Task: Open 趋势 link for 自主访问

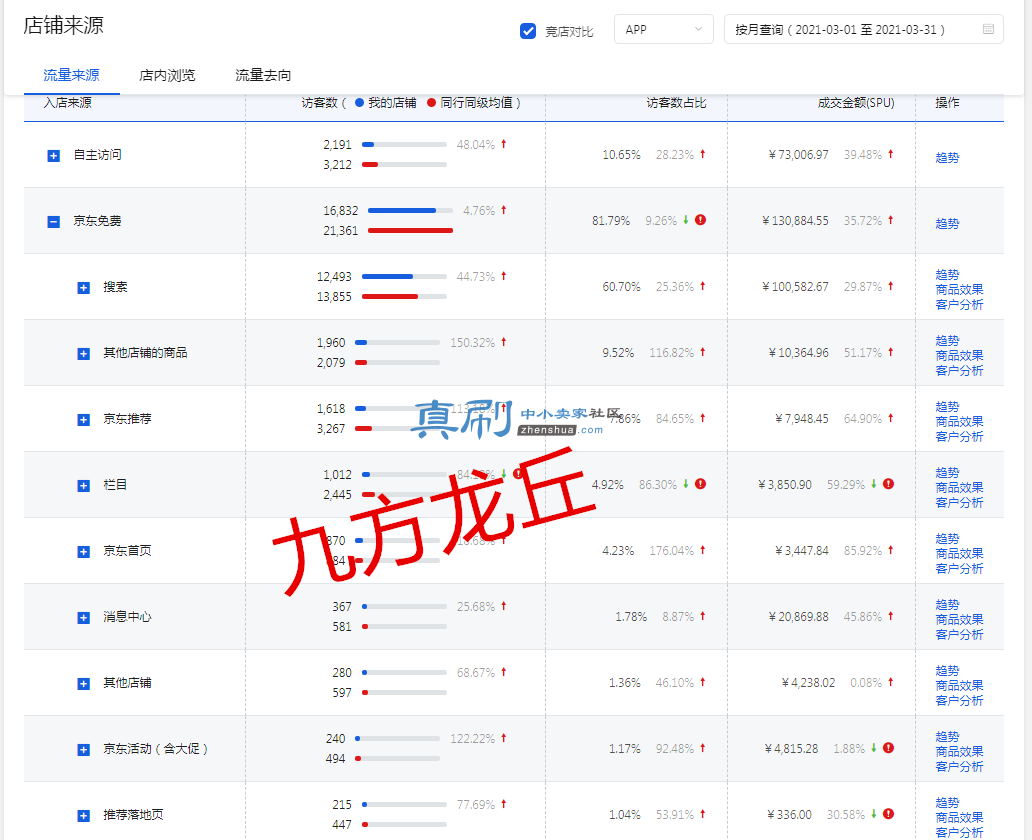Action: coord(947,157)
